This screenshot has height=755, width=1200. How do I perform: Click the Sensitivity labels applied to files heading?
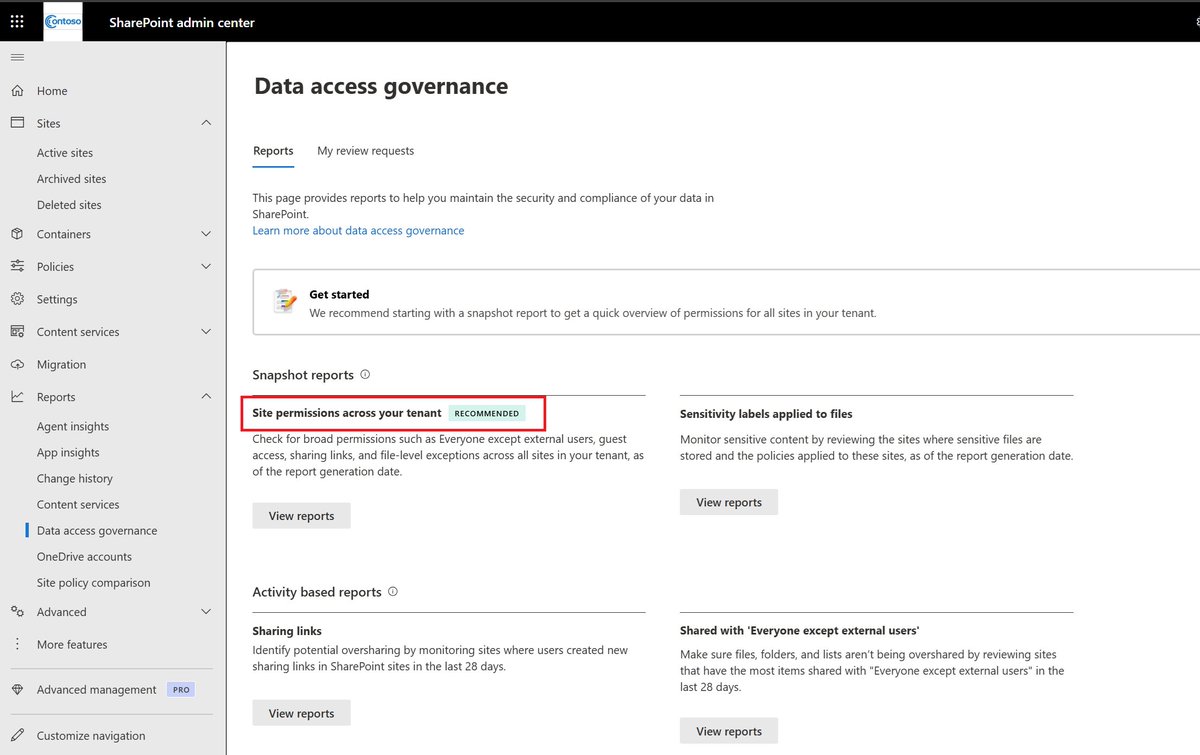pyautogui.click(x=766, y=414)
